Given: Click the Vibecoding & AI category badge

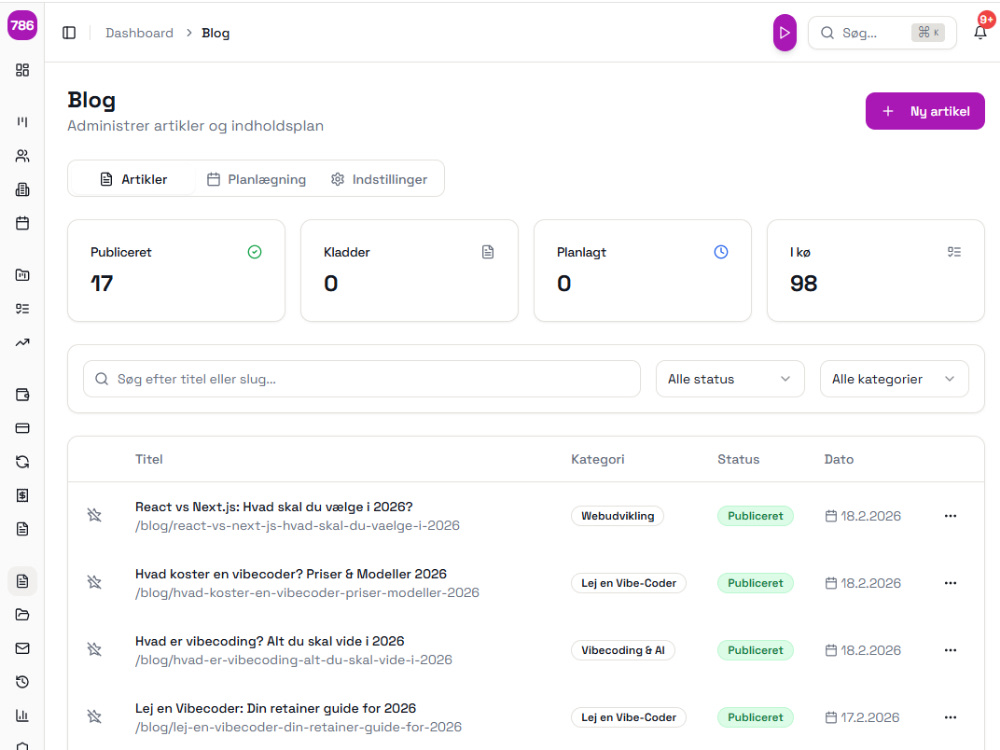Looking at the screenshot, I should click(x=622, y=650).
